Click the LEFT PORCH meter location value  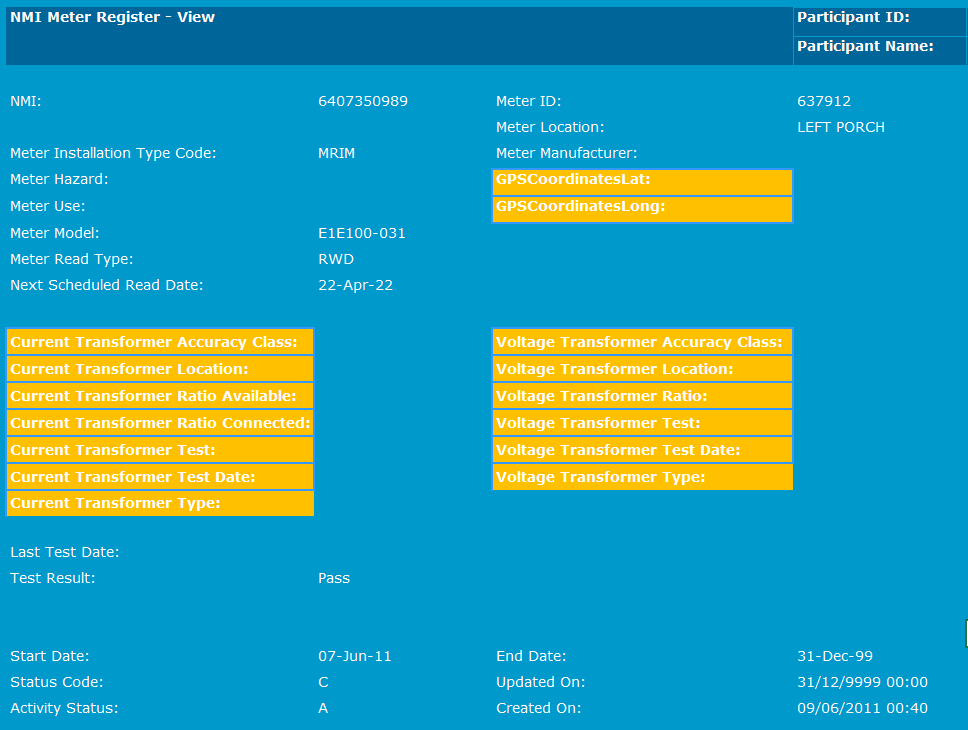(840, 127)
